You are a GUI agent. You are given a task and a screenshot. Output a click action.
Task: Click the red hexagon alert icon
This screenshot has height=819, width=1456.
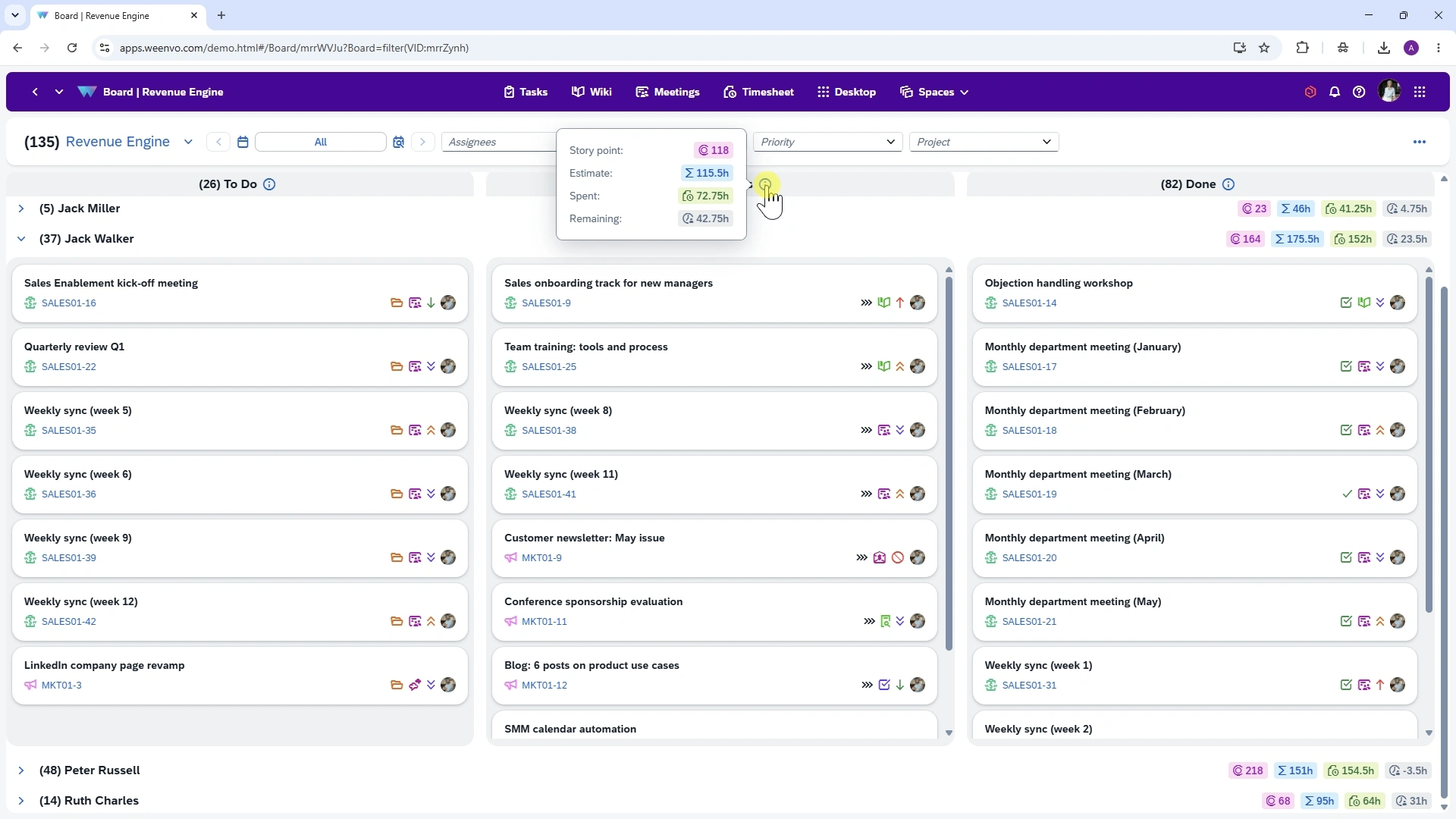[x=1310, y=92]
